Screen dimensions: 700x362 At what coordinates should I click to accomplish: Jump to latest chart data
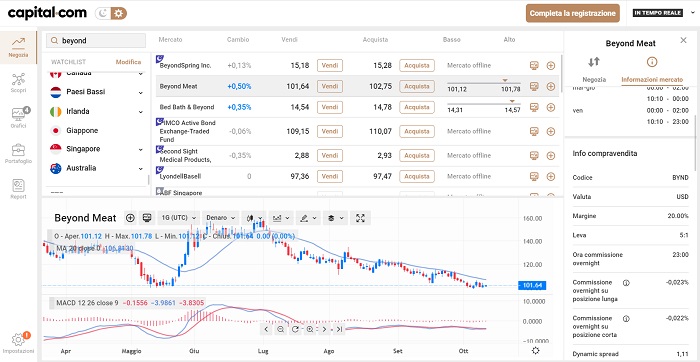pos(339,329)
